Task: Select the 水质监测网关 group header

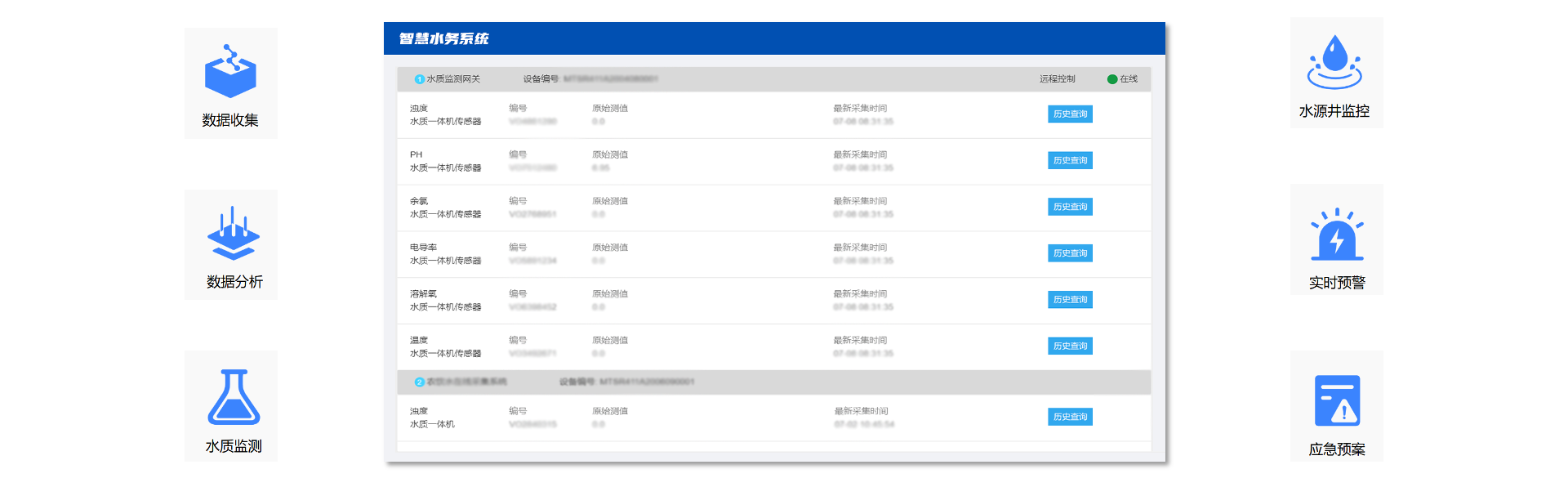Action: (x=453, y=79)
